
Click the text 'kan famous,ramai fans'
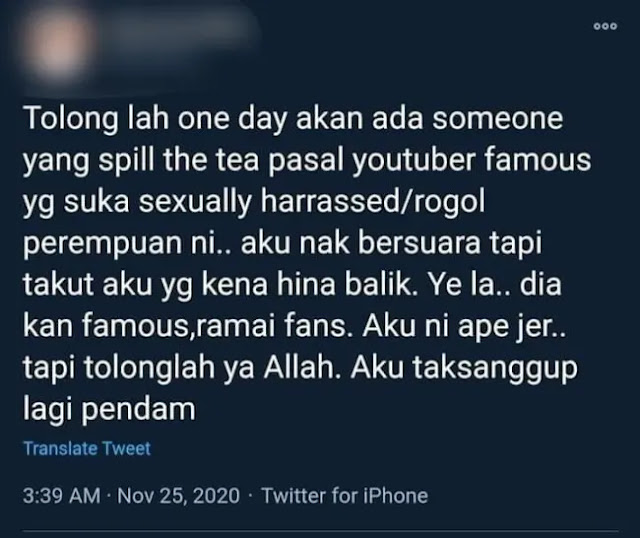click(185, 326)
